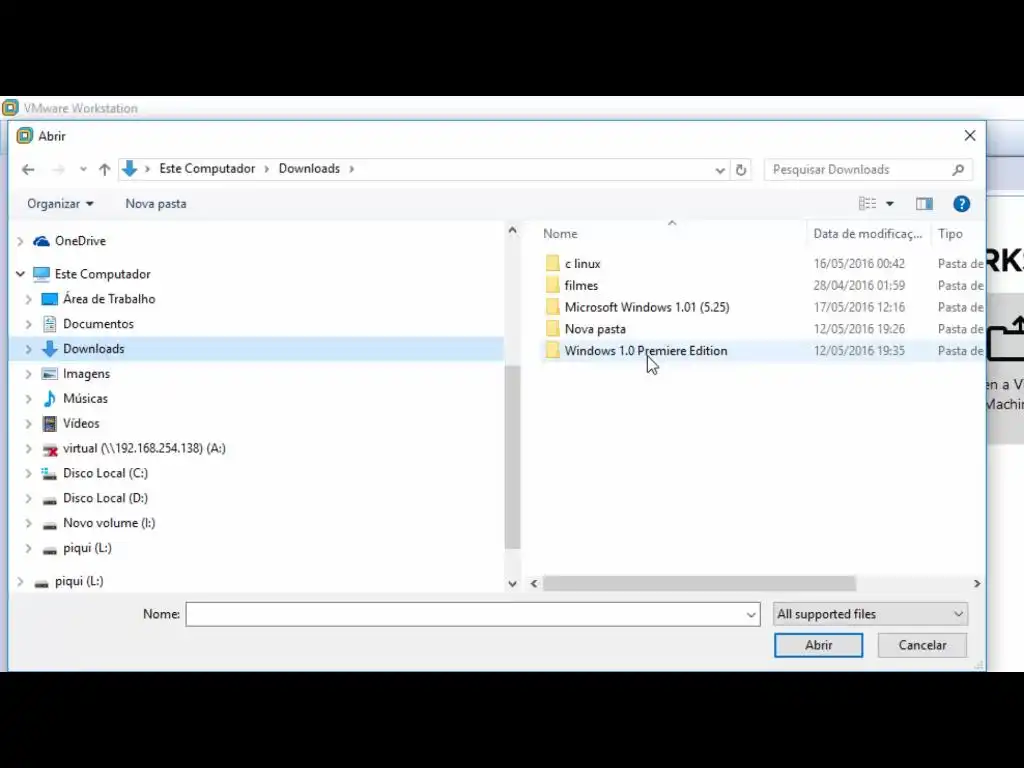Click the horizontal scrollbar right arrow
Screen dimensions: 1024x768
tap(977, 583)
